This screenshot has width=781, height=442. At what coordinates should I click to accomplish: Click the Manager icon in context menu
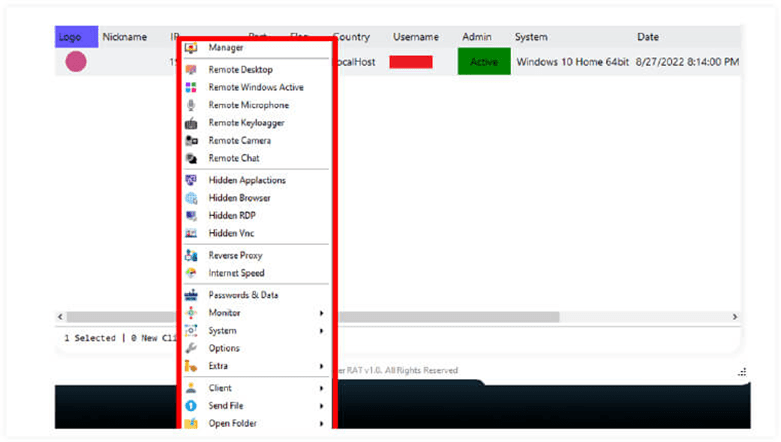191,48
